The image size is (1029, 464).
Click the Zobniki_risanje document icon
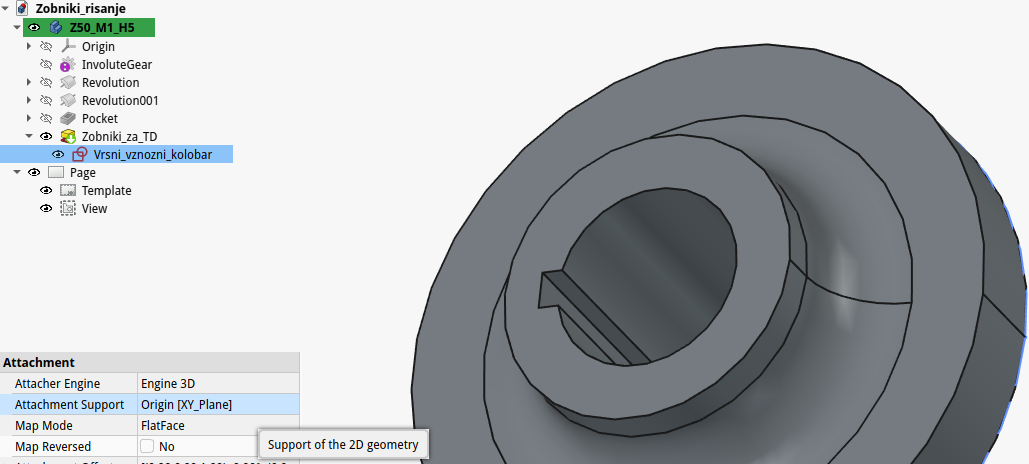pyautogui.click(x=23, y=9)
